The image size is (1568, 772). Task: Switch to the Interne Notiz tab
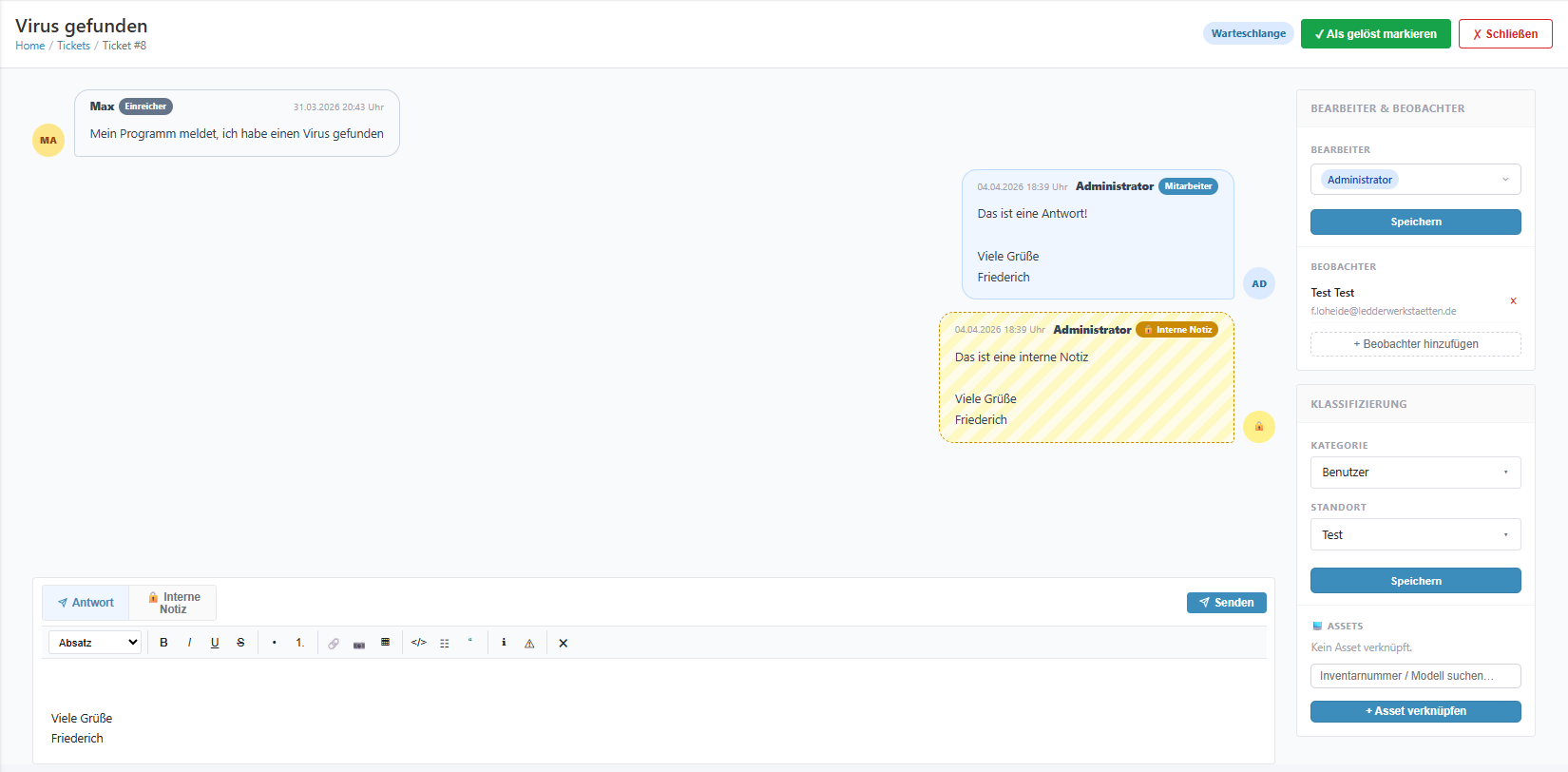pyautogui.click(x=173, y=603)
